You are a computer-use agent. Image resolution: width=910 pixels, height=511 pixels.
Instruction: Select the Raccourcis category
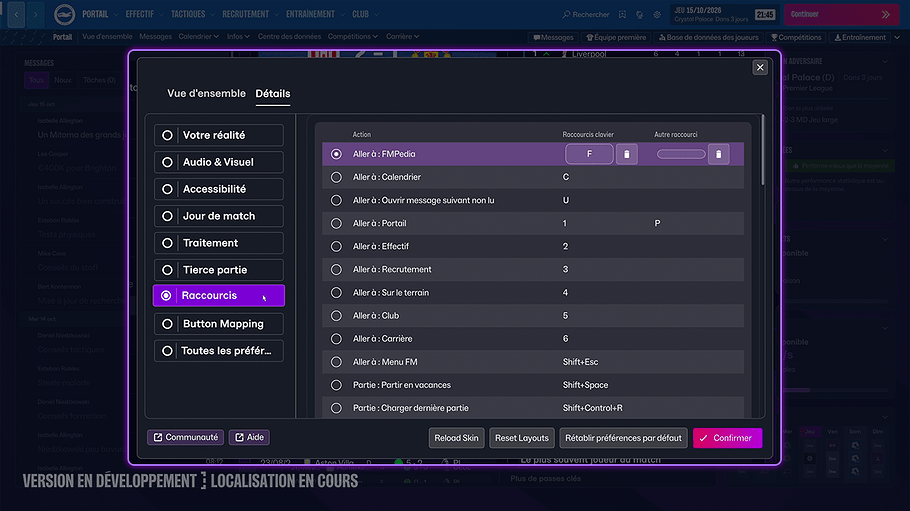[x=219, y=296]
